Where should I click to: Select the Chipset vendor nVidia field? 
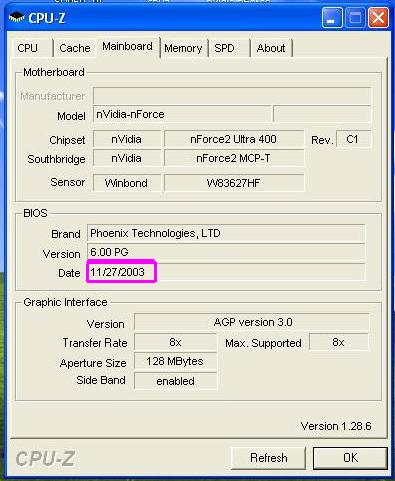point(127,139)
